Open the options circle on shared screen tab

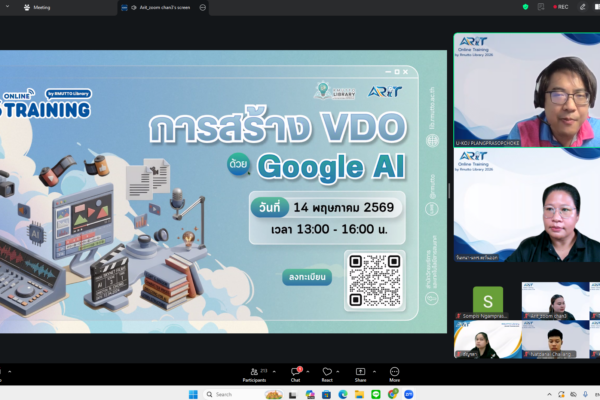click(x=203, y=7)
